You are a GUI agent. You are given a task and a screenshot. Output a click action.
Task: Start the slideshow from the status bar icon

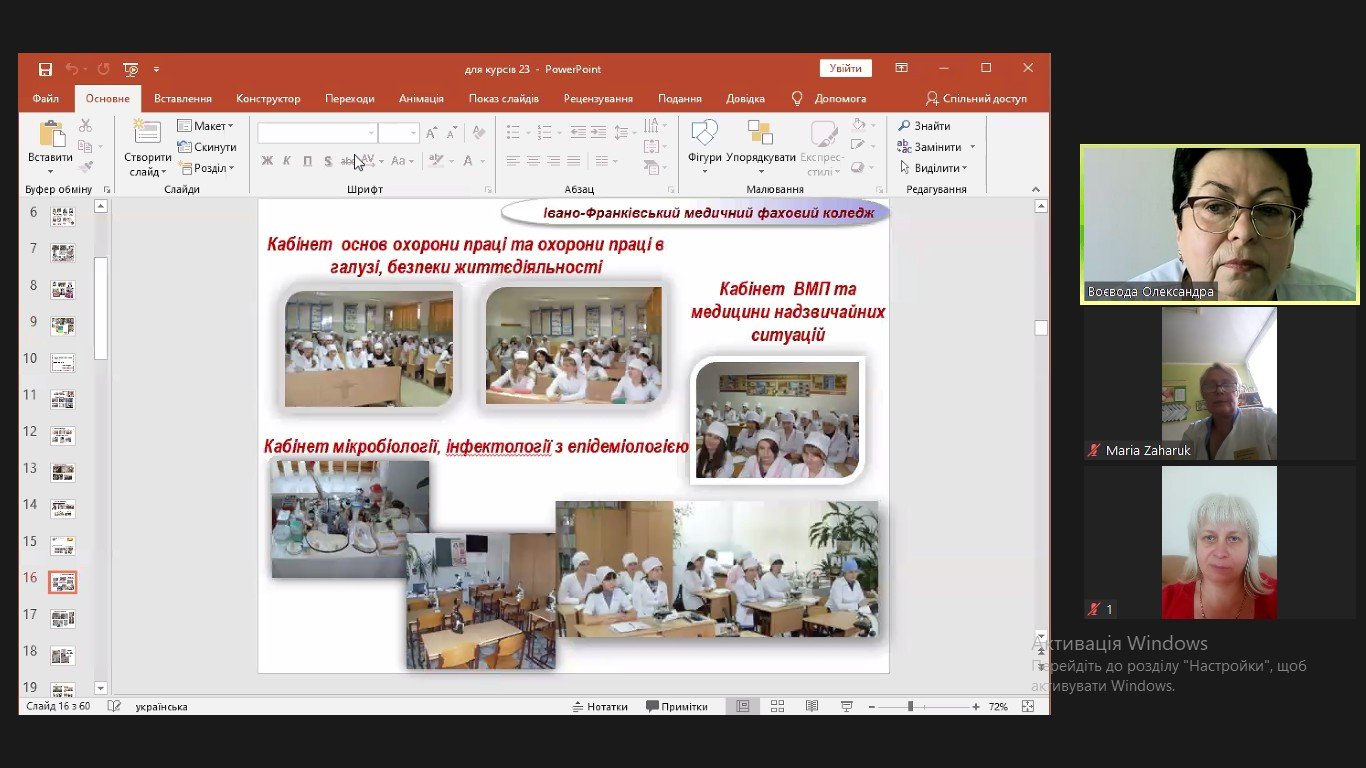click(847, 706)
